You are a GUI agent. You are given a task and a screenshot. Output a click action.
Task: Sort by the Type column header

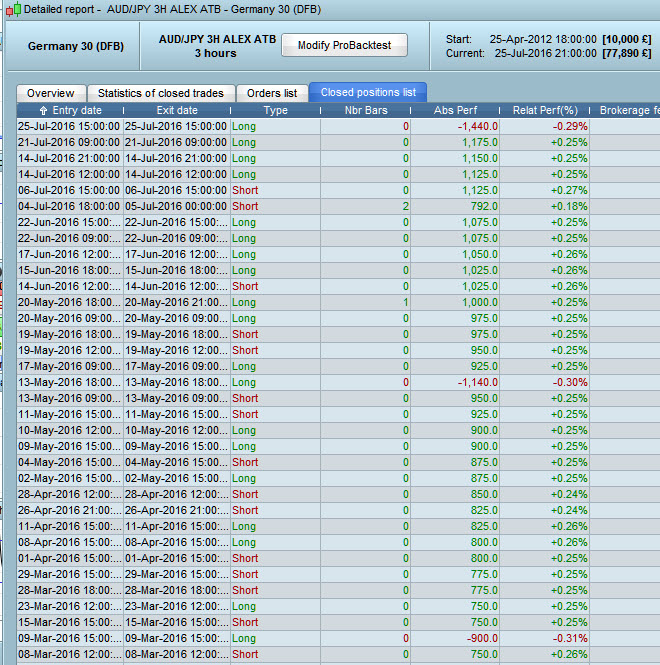(275, 110)
